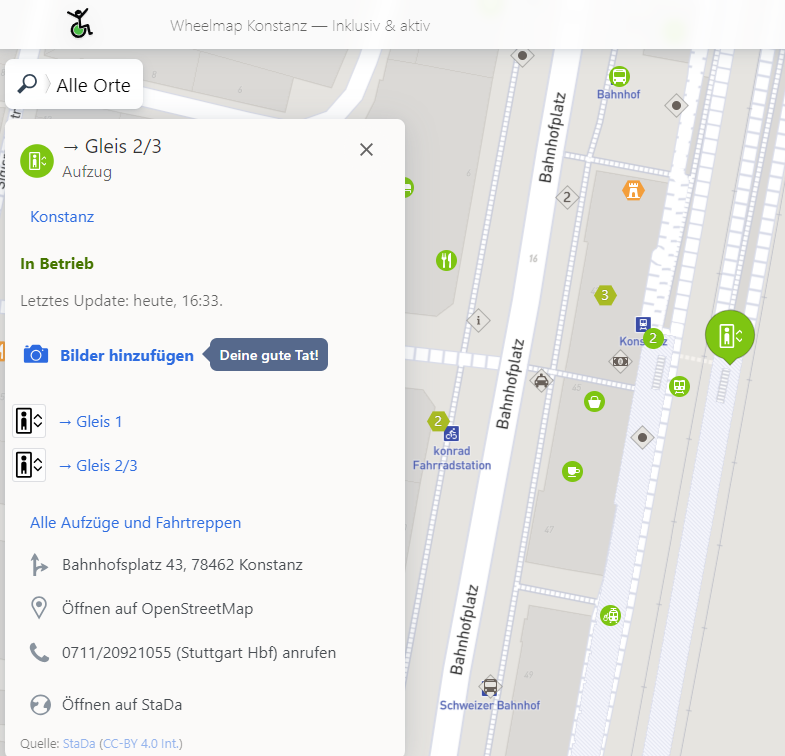The height and width of the screenshot is (756, 785).
Task: Click the café cup marker on map
Action: click(572, 470)
